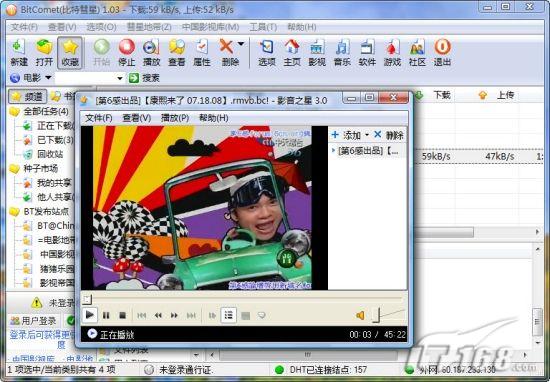Click the 停止 stop task toolbar icon
The image size is (550, 382).
(127, 53)
